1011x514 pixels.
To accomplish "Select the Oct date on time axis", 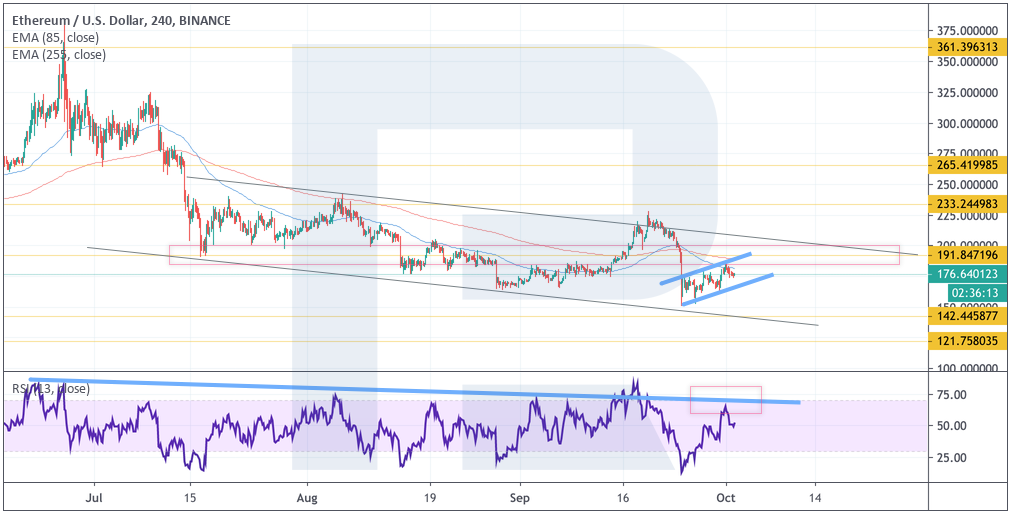I will pos(727,496).
